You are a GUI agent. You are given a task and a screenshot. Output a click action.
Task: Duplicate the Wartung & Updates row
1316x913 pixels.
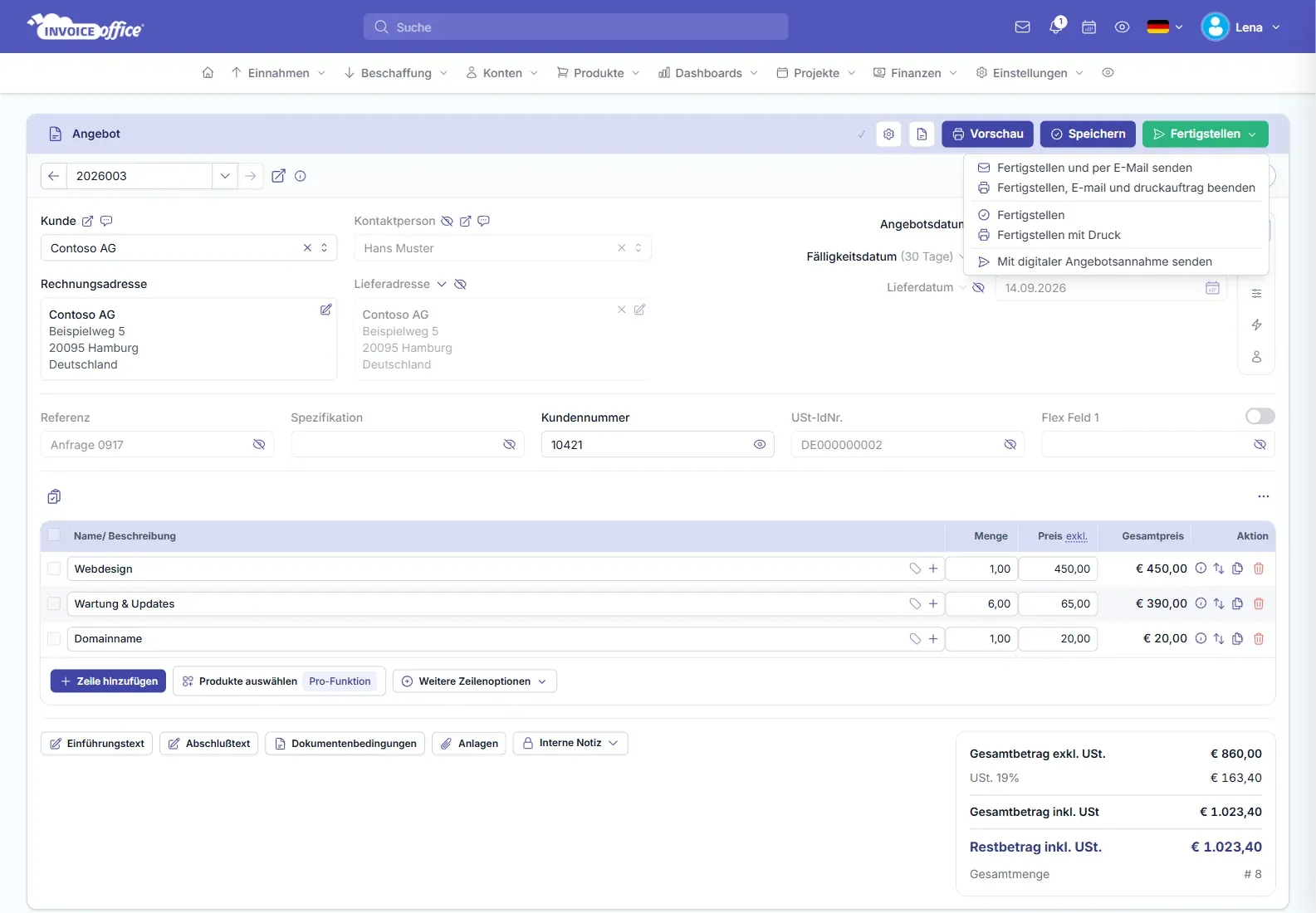click(x=1237, y=603)
